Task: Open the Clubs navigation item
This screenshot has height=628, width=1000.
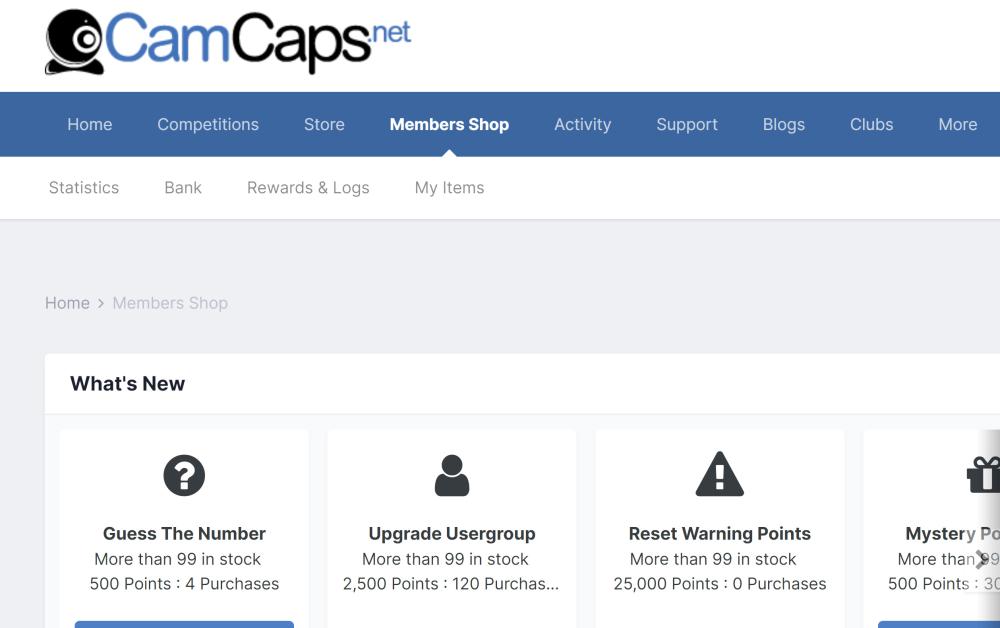Action: pos(871,125)
